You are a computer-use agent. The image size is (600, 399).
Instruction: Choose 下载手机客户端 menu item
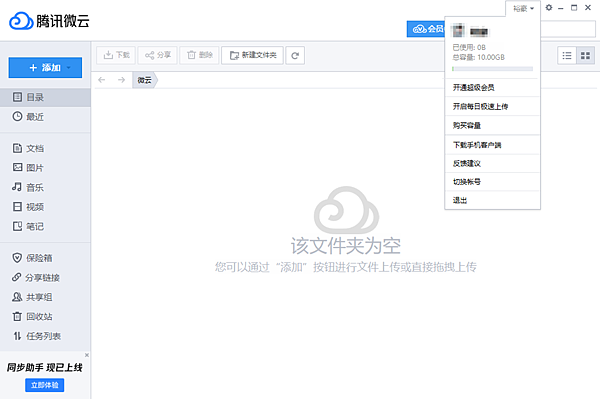492,145
